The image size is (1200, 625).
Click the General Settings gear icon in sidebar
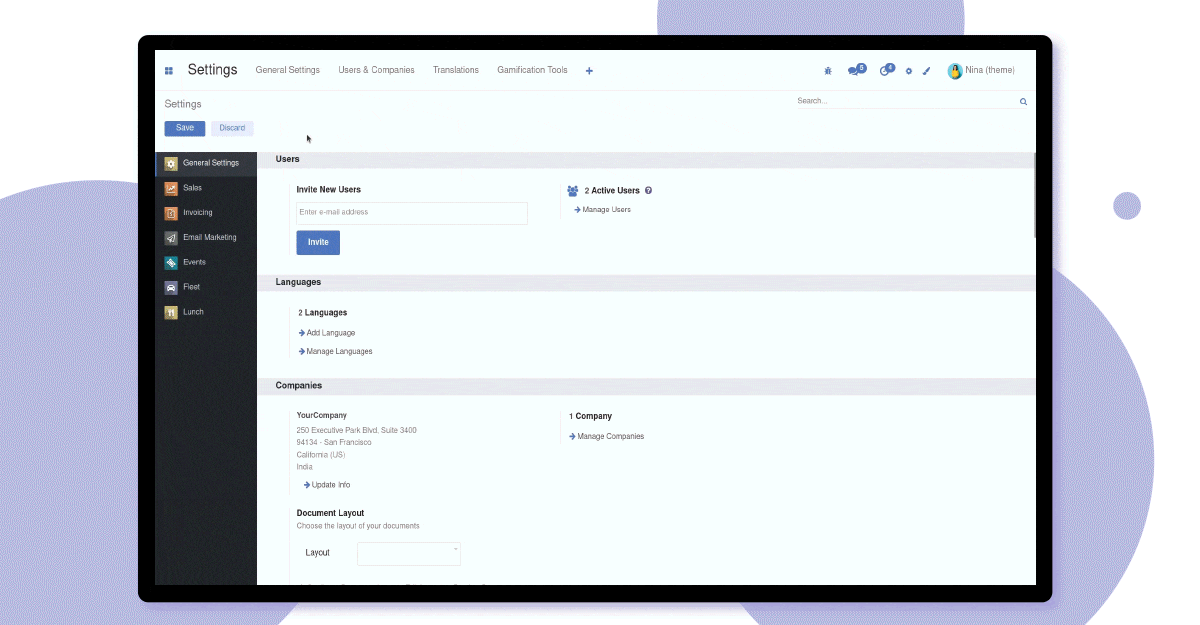click(x=171, y=163)
